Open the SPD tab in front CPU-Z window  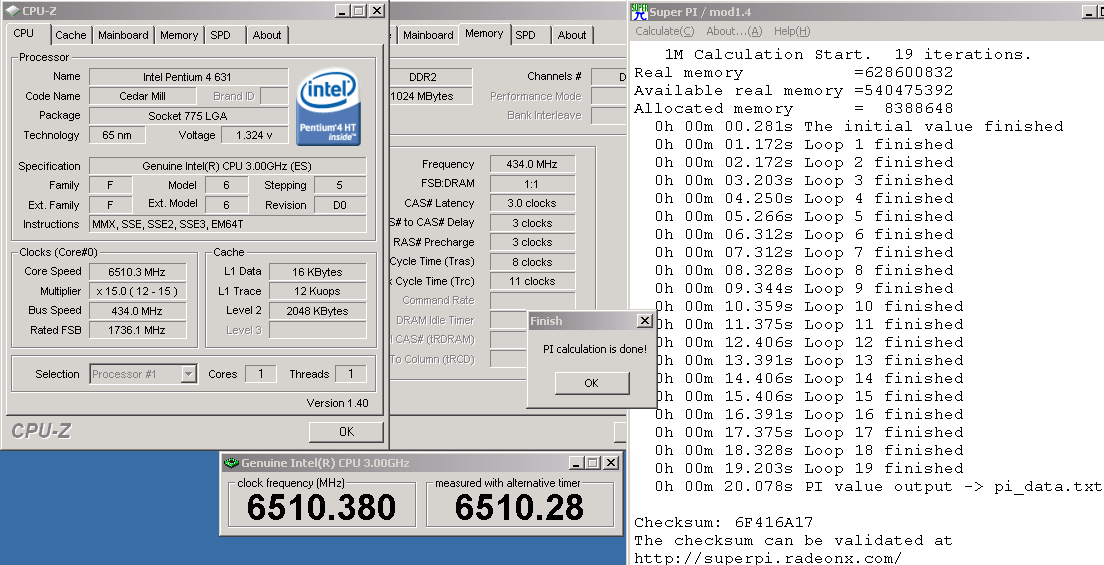220,35
